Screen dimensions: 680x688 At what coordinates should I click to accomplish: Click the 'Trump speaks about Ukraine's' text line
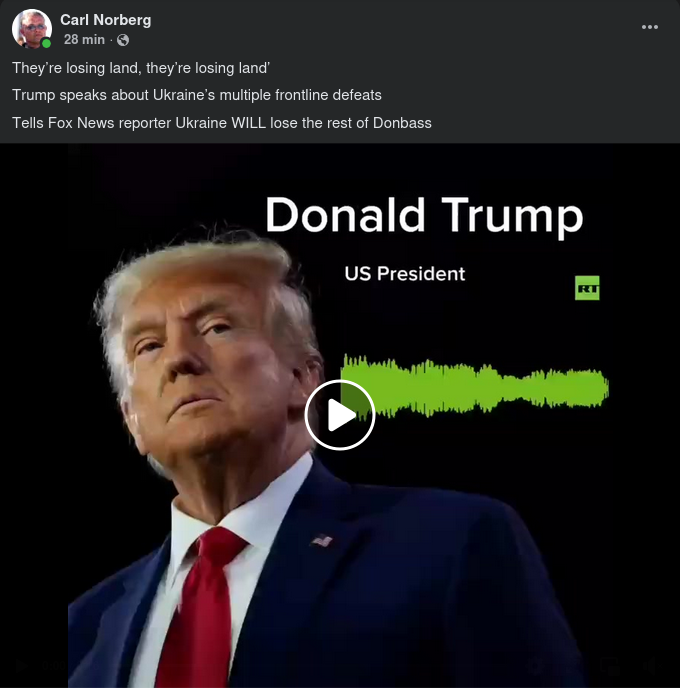click(197, 95)
